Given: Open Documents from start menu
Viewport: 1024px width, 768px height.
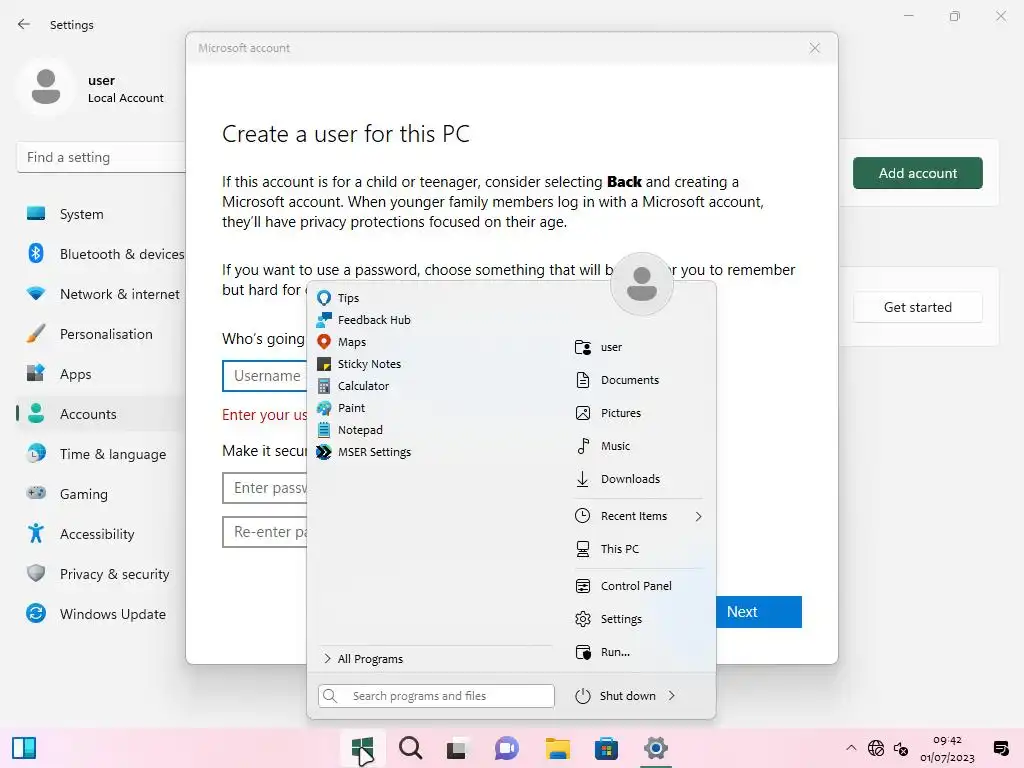Looking at the screenshot, I should point(616,380).
